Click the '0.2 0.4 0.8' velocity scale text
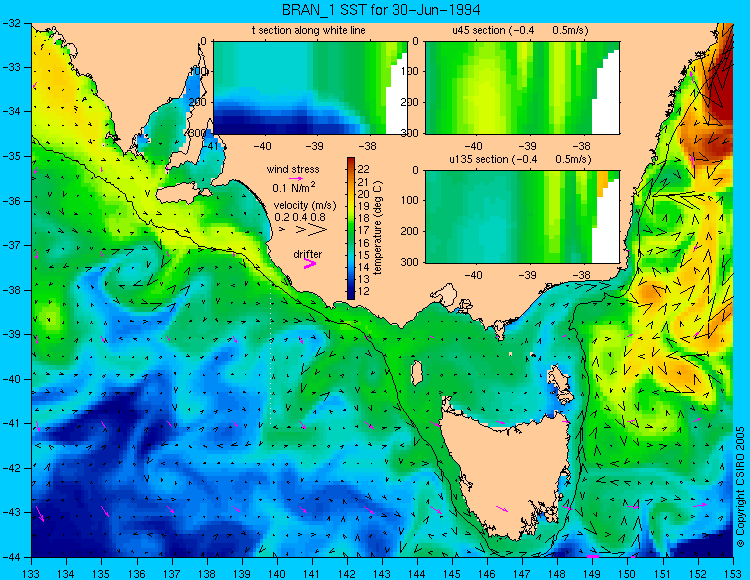 (299, 217)
